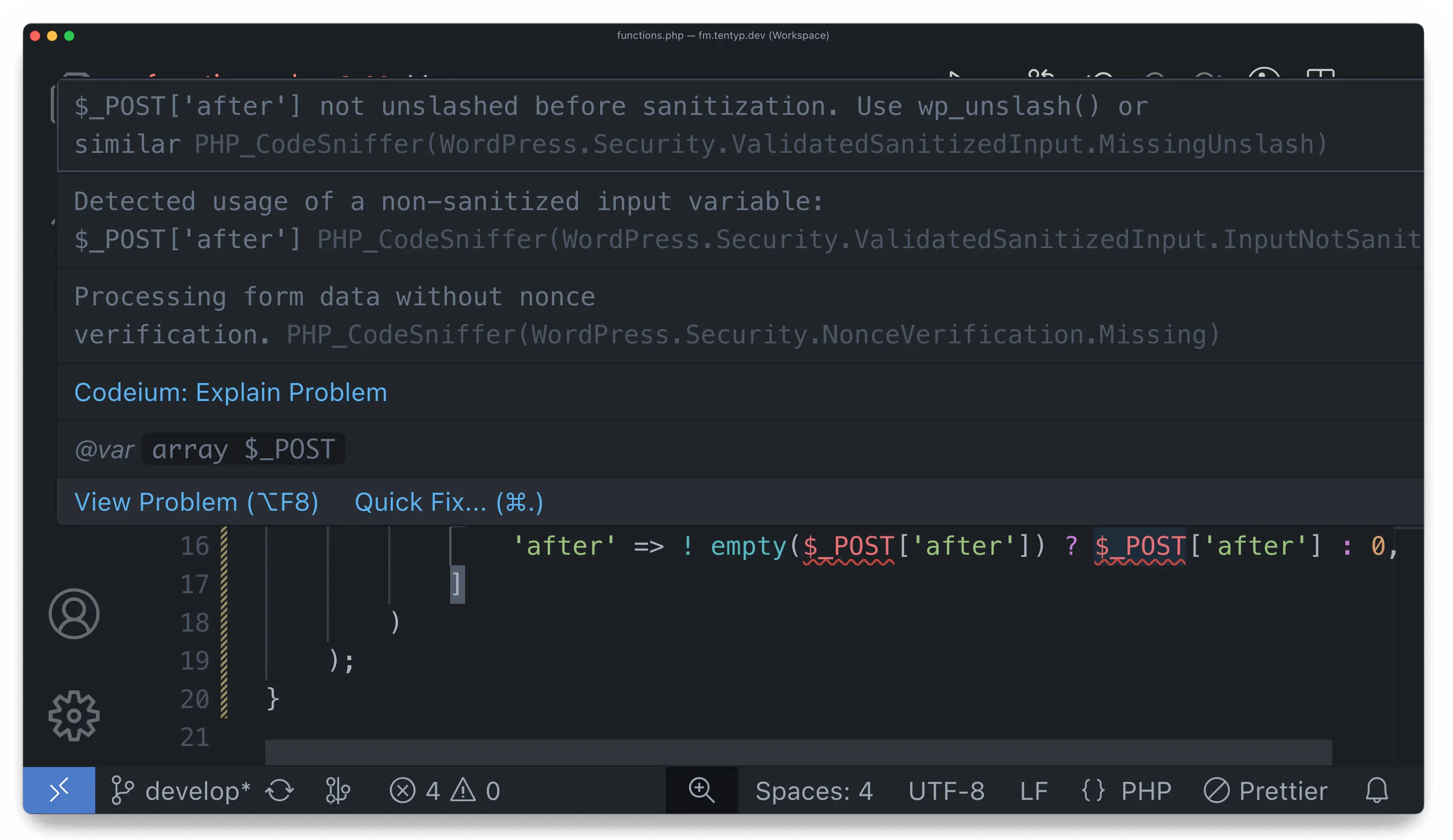
Task: Click second highlighted $_POST on line 16
Action: coord(1140,547)
